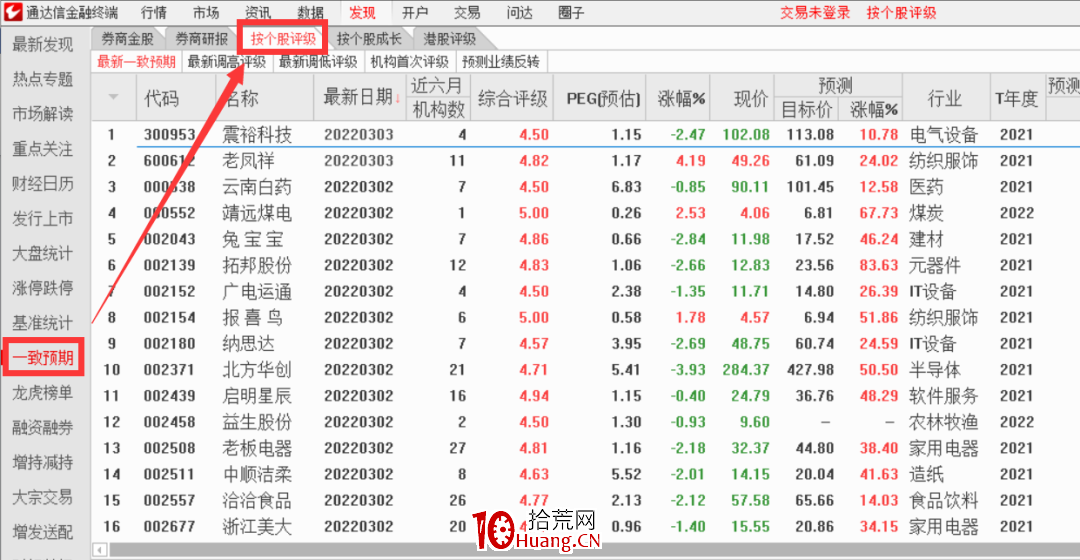Open 发行上市 in the sidebar

pyautogui.click(x=43, y=218)
